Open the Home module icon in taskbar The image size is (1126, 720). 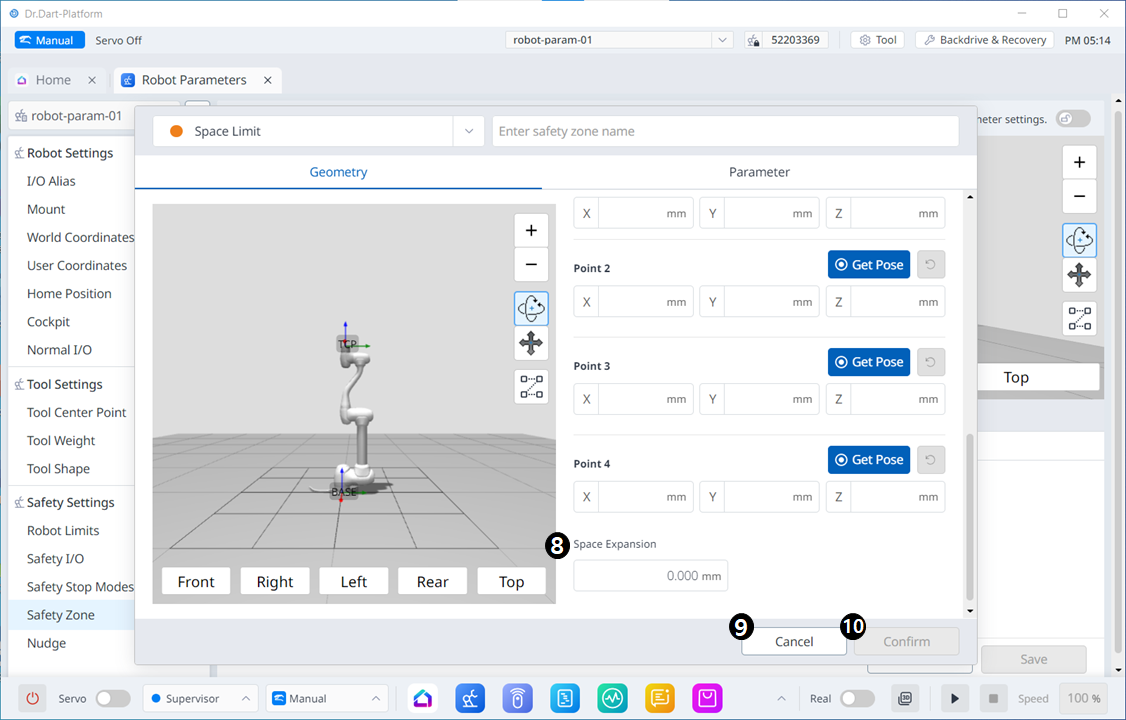pyautogui.click(x=423, y=698)
